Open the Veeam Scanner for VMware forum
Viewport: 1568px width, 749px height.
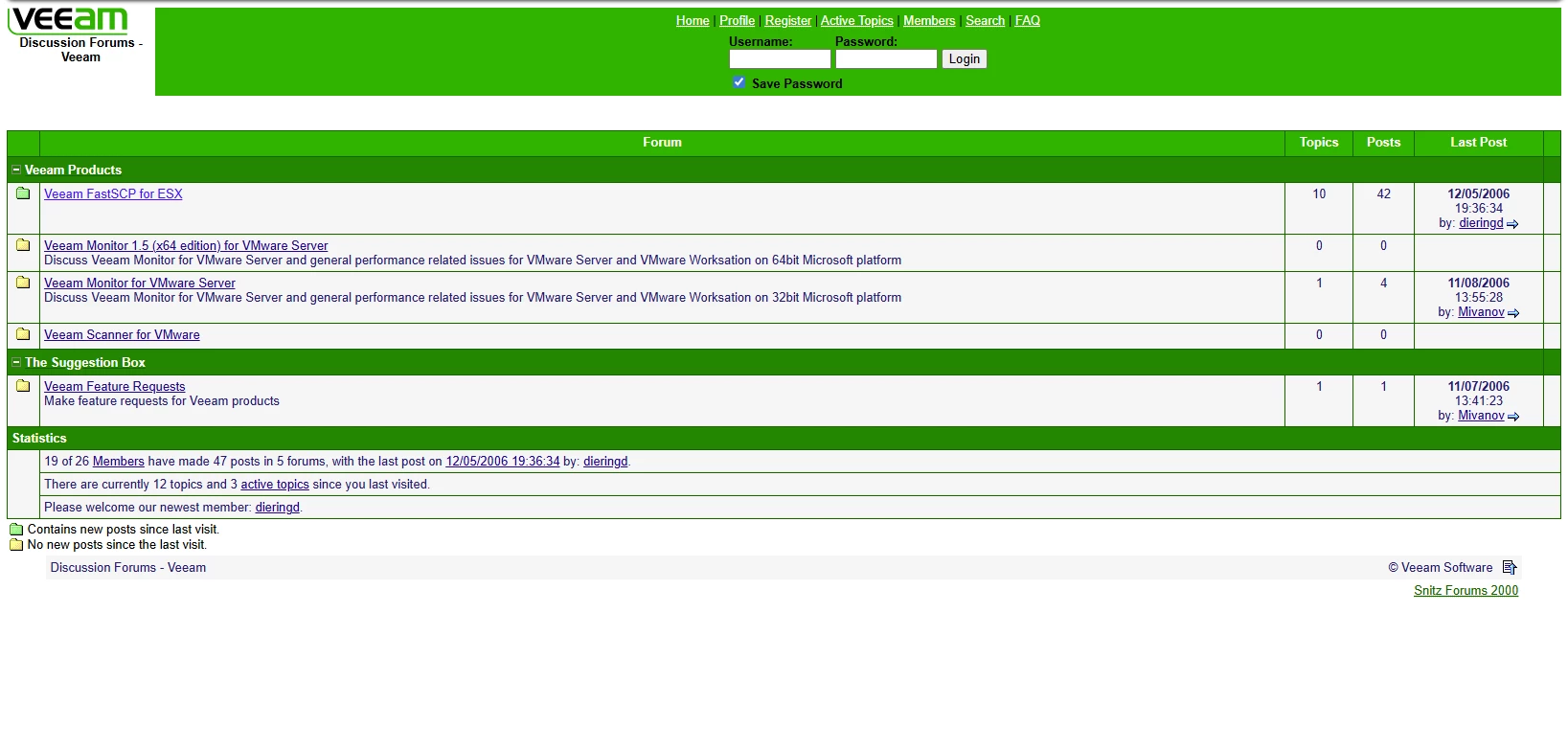pos(122,334)
